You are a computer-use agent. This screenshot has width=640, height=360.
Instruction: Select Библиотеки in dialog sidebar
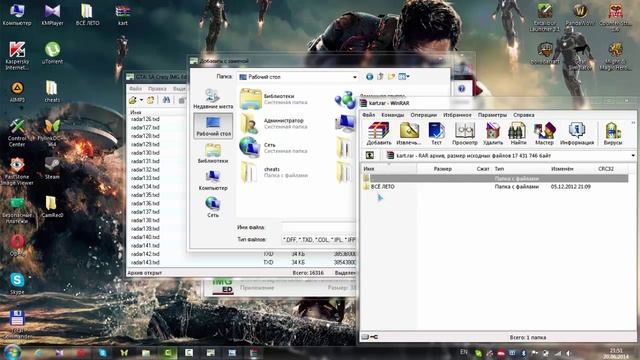point(213,153)
